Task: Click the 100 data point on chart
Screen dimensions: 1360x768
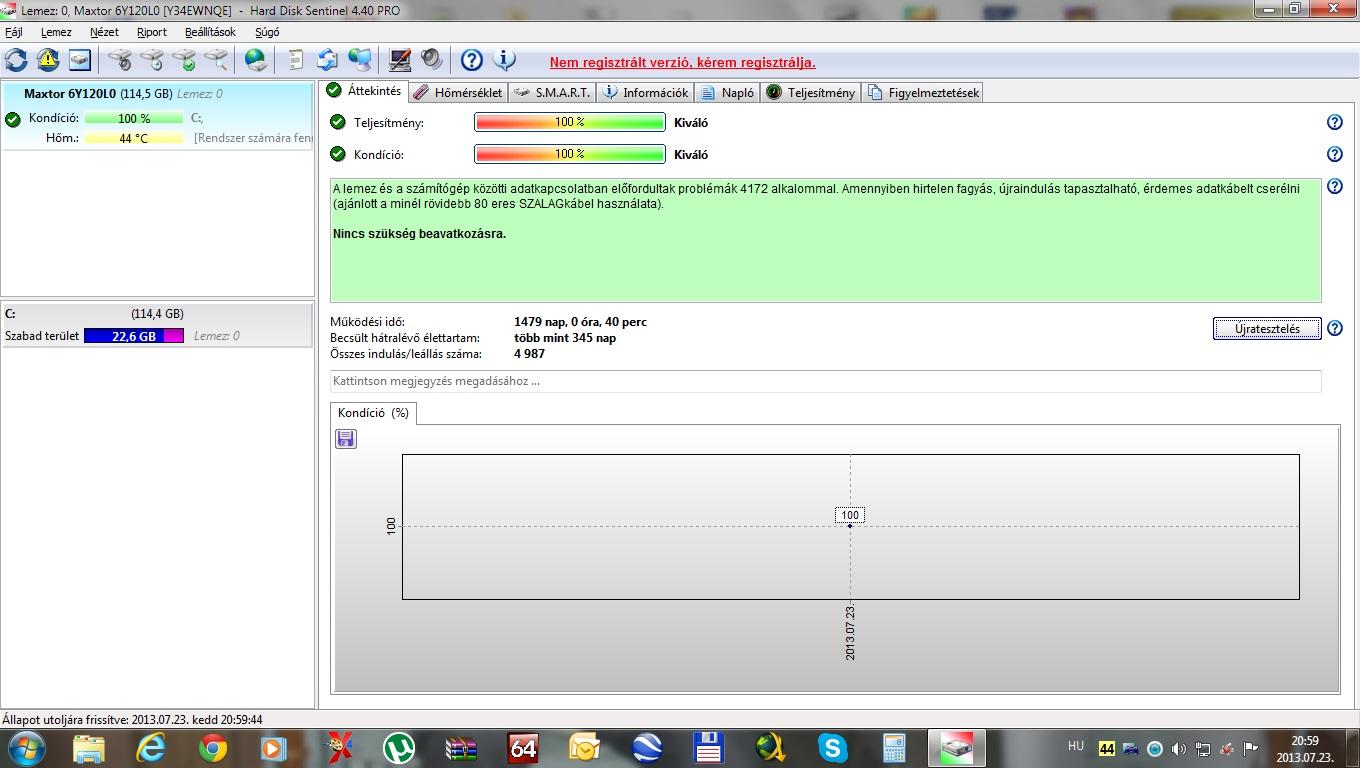Action: click(x=850, y=525)
